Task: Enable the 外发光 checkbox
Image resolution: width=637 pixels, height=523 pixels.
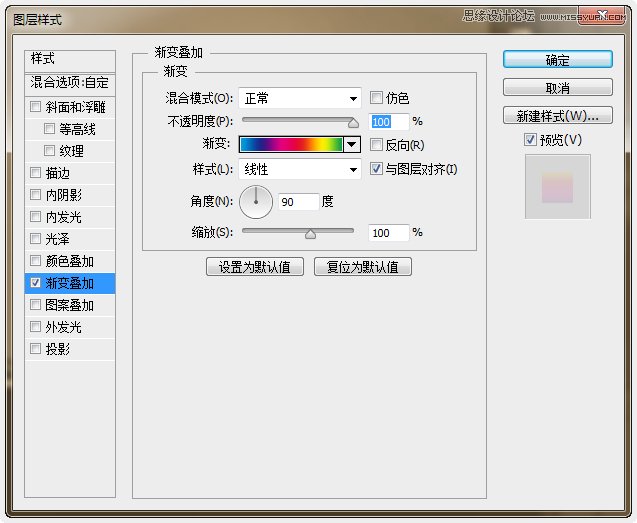Action: (x=35, y=326)
